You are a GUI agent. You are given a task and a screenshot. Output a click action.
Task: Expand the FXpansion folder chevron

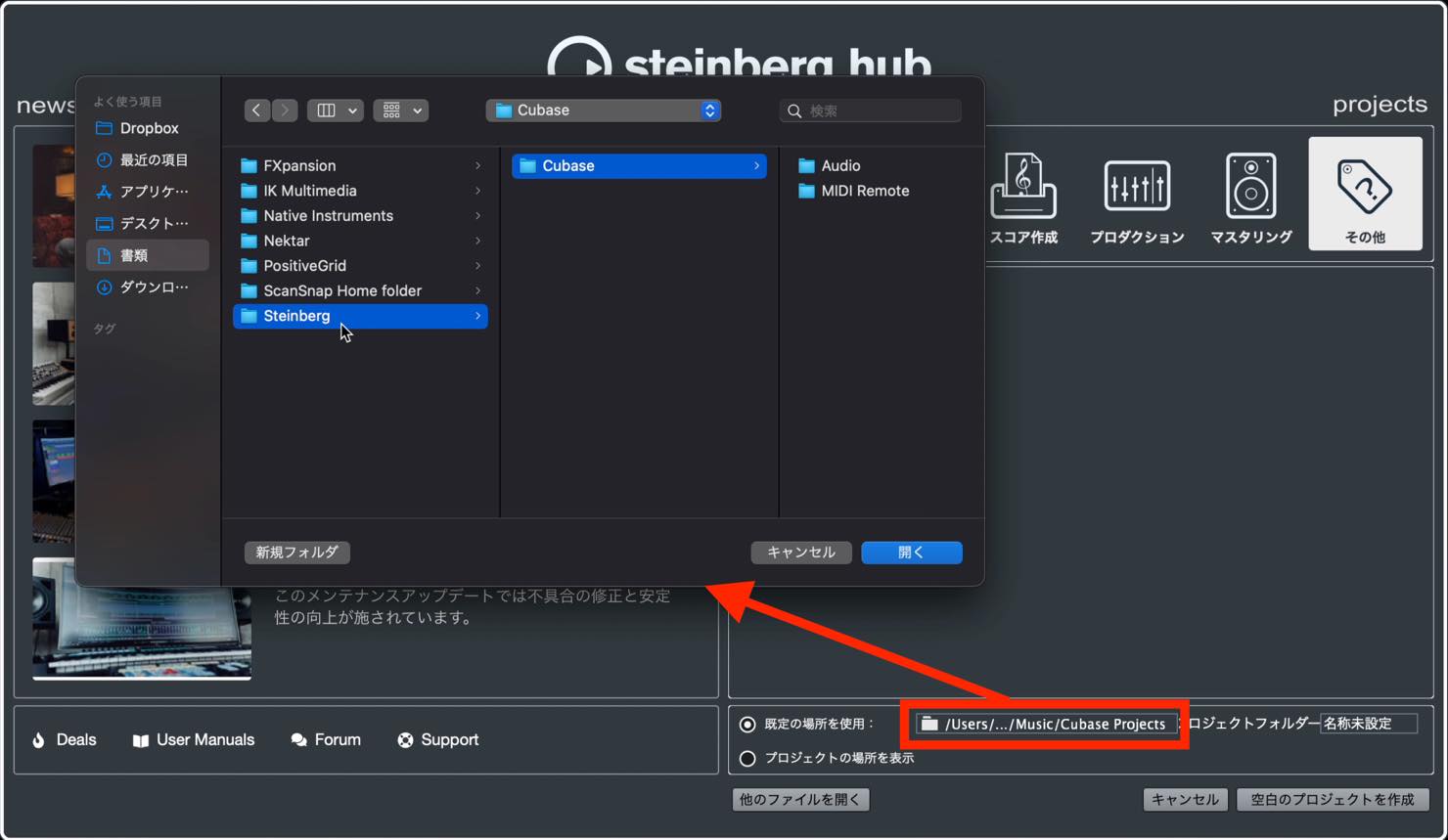click(x=477, y=165)
